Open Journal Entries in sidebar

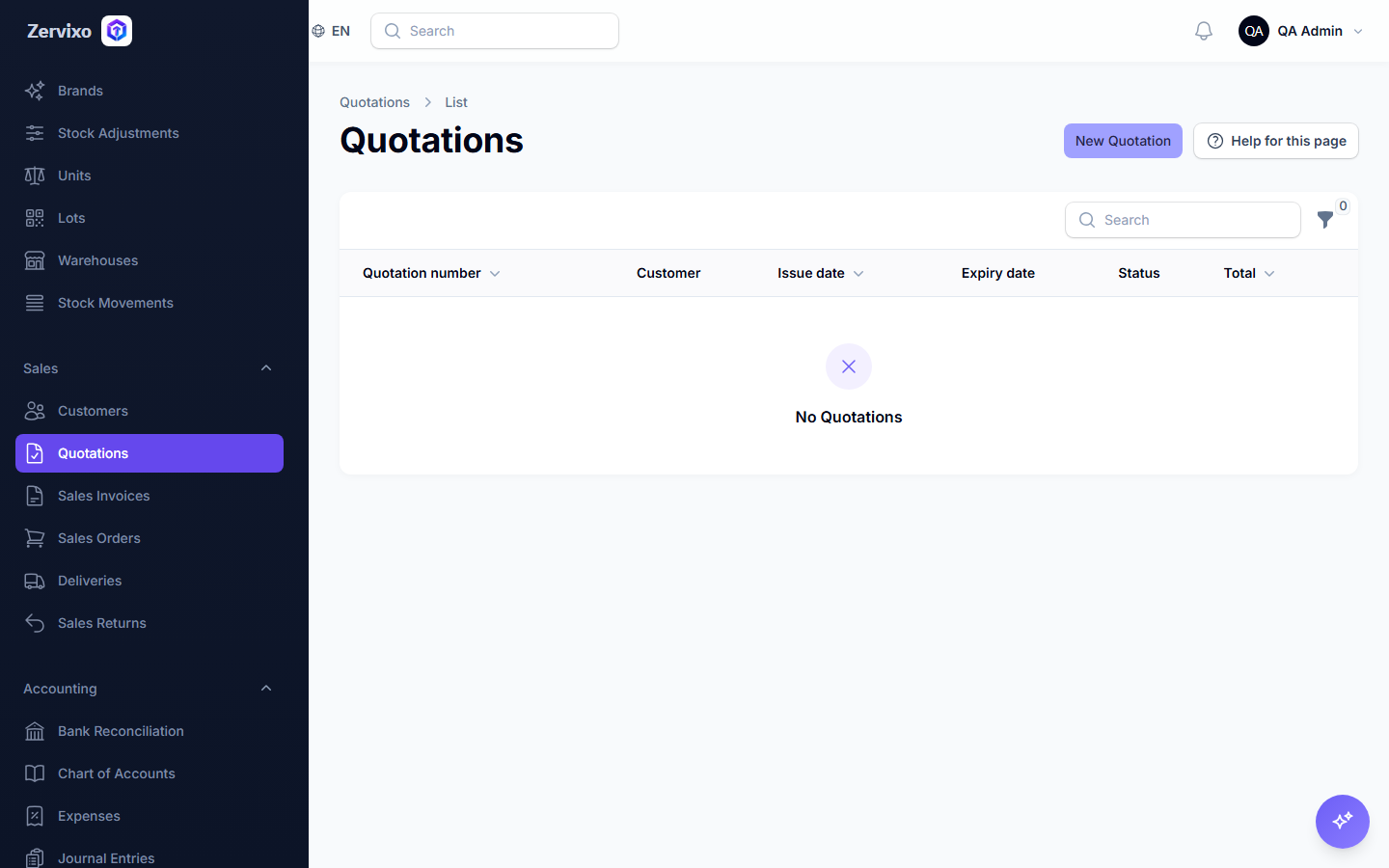(150, 857)
